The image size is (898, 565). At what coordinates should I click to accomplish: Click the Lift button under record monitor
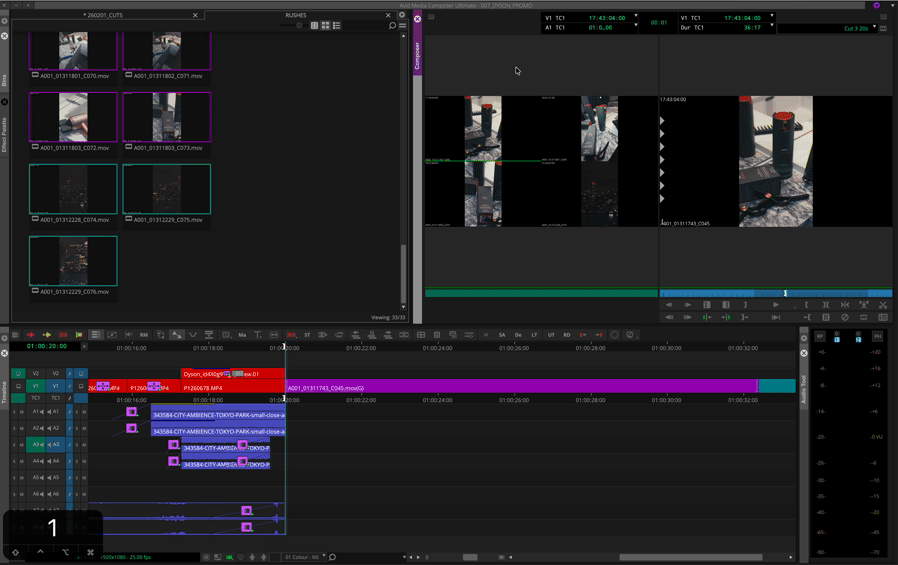click(864, 305)
